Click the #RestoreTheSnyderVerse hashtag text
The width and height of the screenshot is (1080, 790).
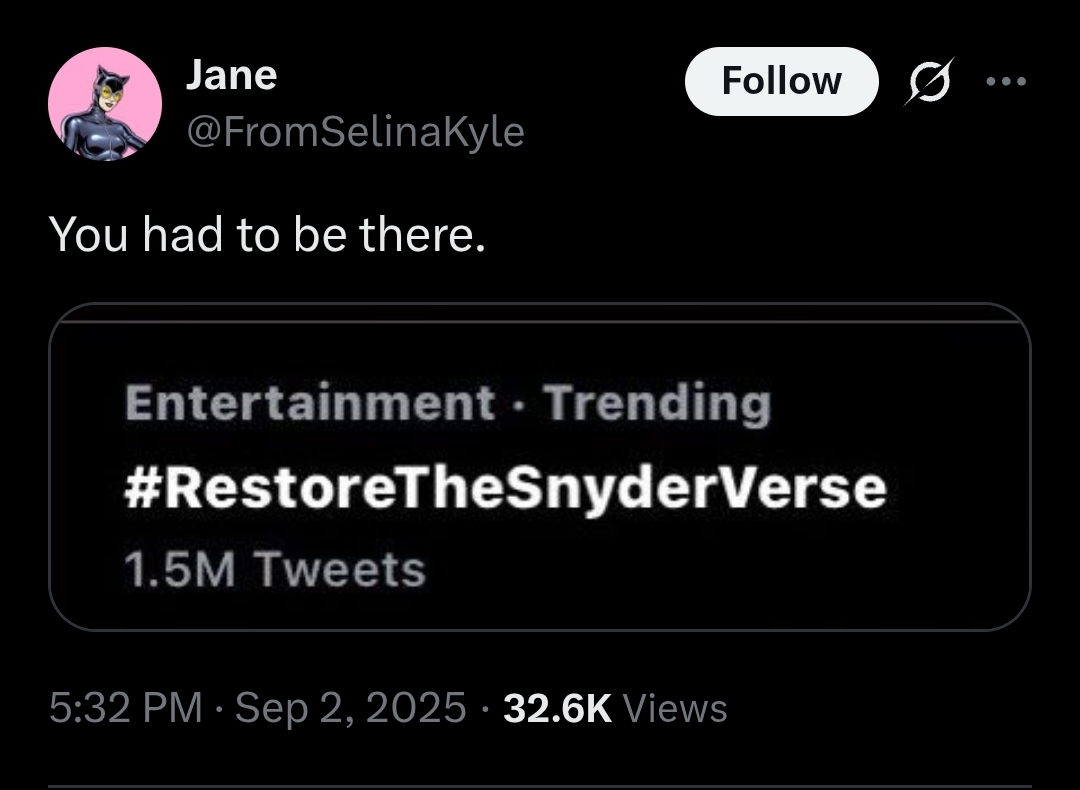point(506,488)
